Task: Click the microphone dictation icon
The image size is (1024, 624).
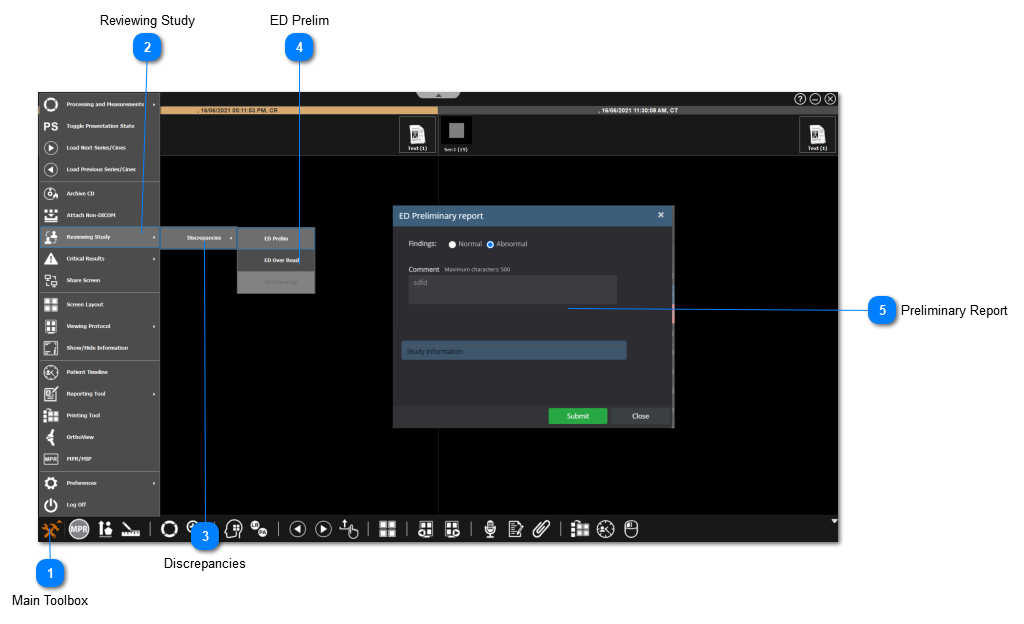Action: point(490,529)
